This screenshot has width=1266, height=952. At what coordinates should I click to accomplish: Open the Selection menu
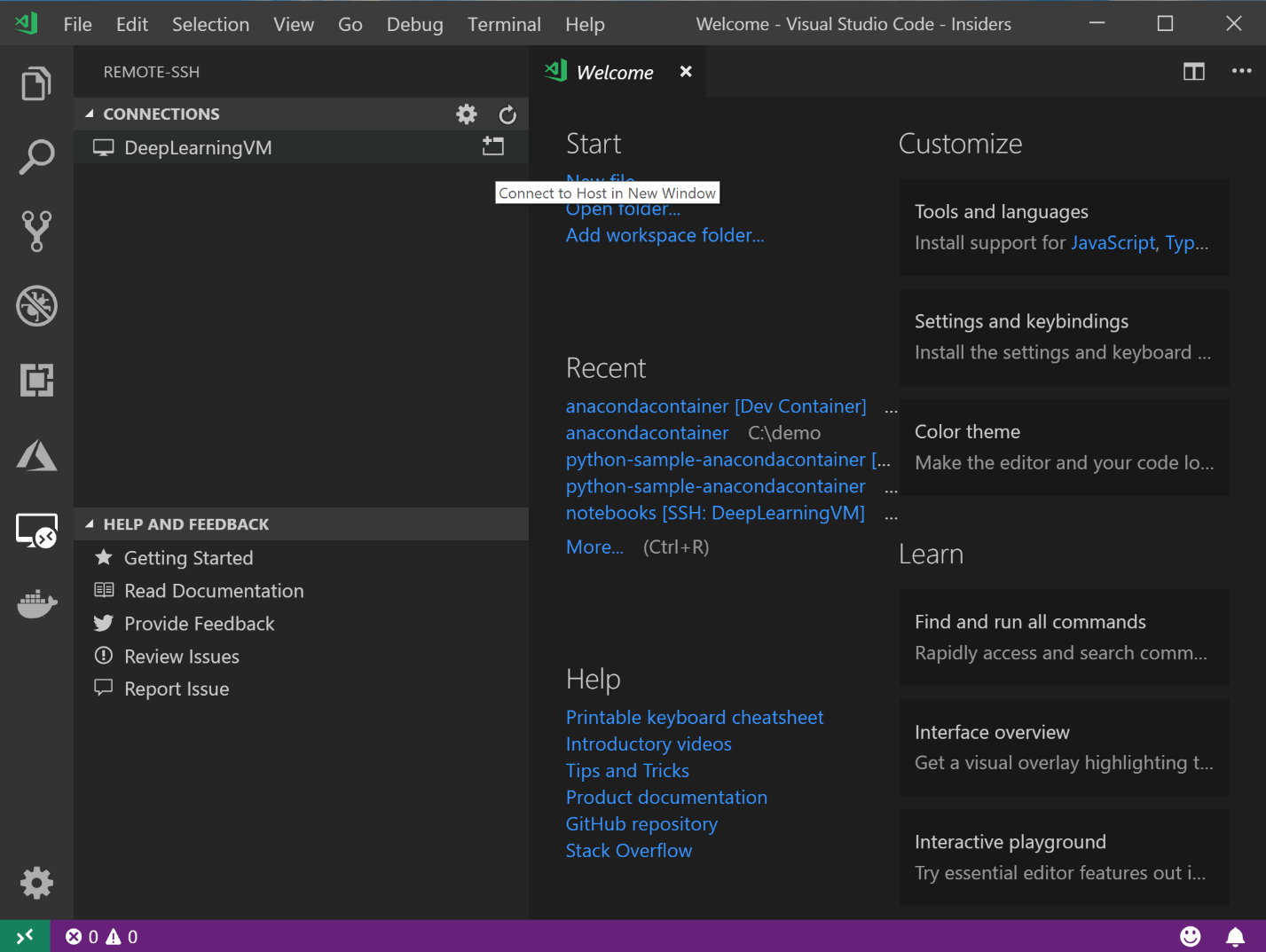210,24
